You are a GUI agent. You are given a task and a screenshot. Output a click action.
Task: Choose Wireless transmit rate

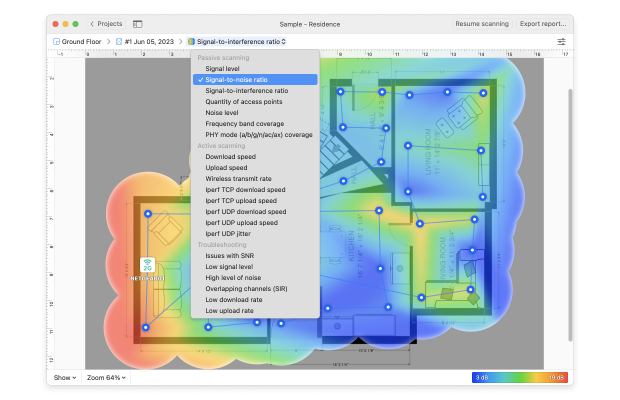coord(255,179)
